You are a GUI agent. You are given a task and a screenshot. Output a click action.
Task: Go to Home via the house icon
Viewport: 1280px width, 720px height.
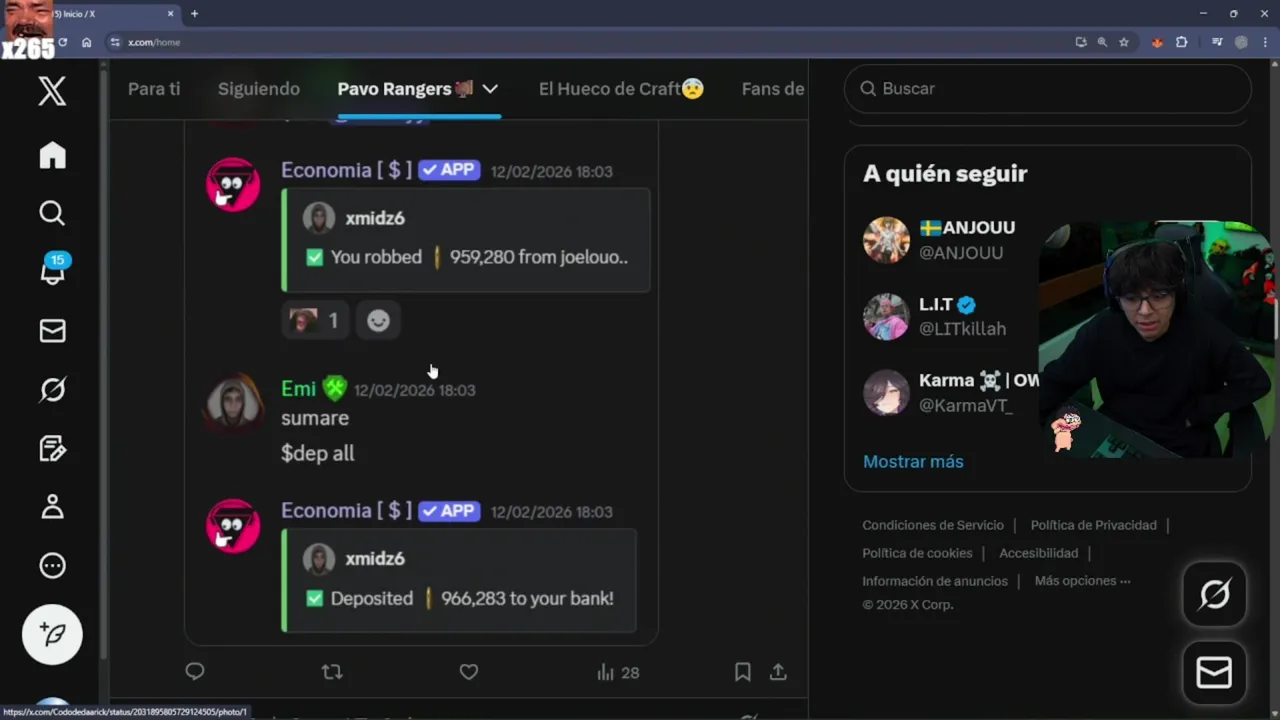point(52,155)
